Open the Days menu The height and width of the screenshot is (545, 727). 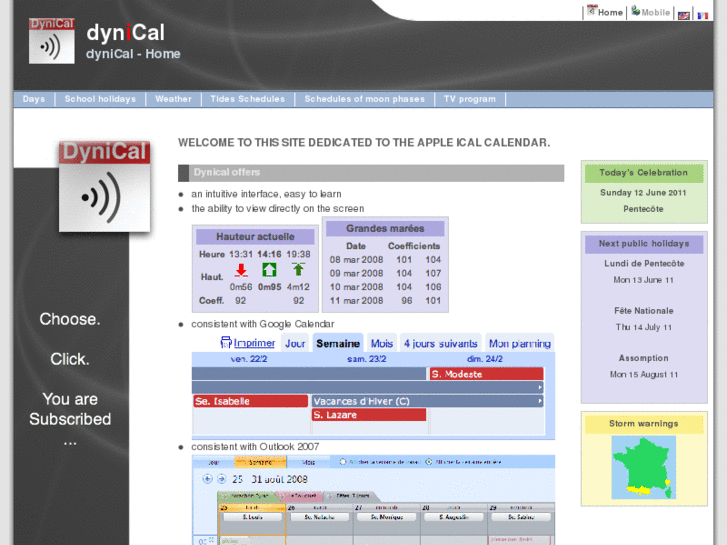coord(34,99)
